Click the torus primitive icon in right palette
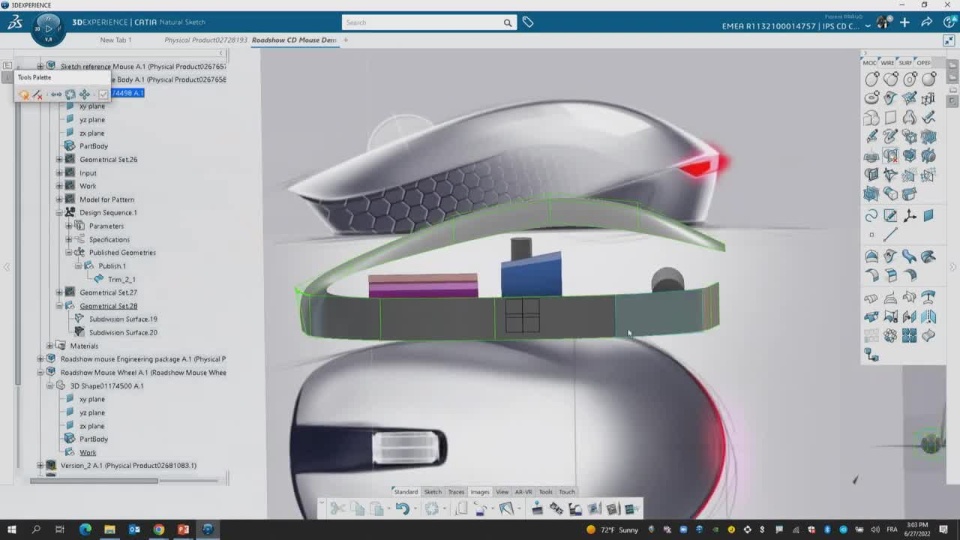This screenshot has height=540, width=960. 872,98
